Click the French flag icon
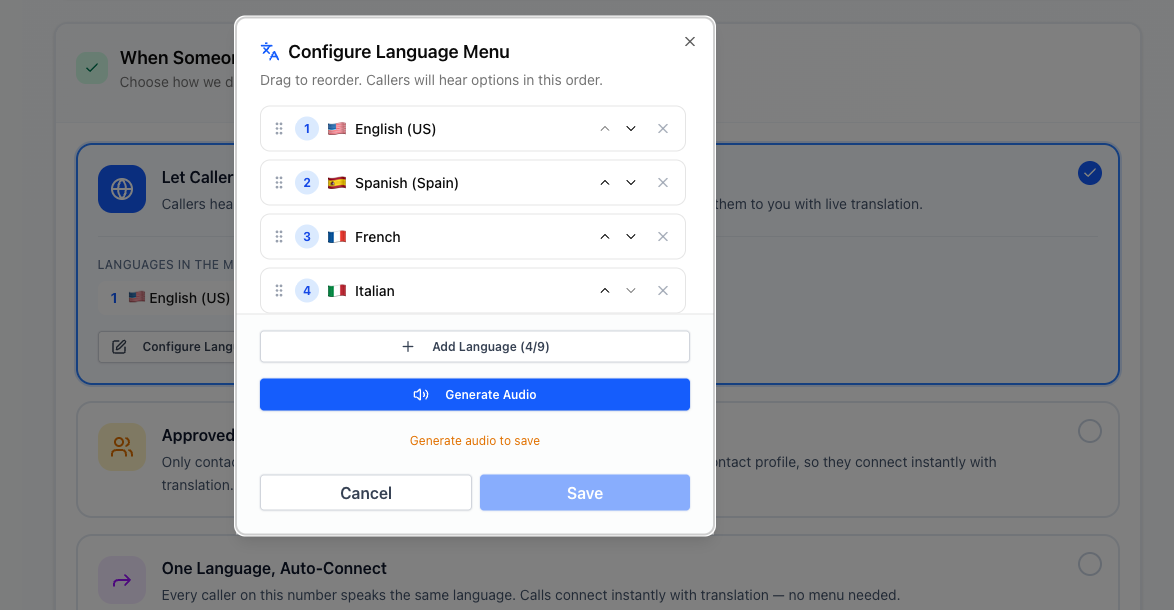Image resolution: width=1174 pixels, height=610 pixels. point(336,236)
